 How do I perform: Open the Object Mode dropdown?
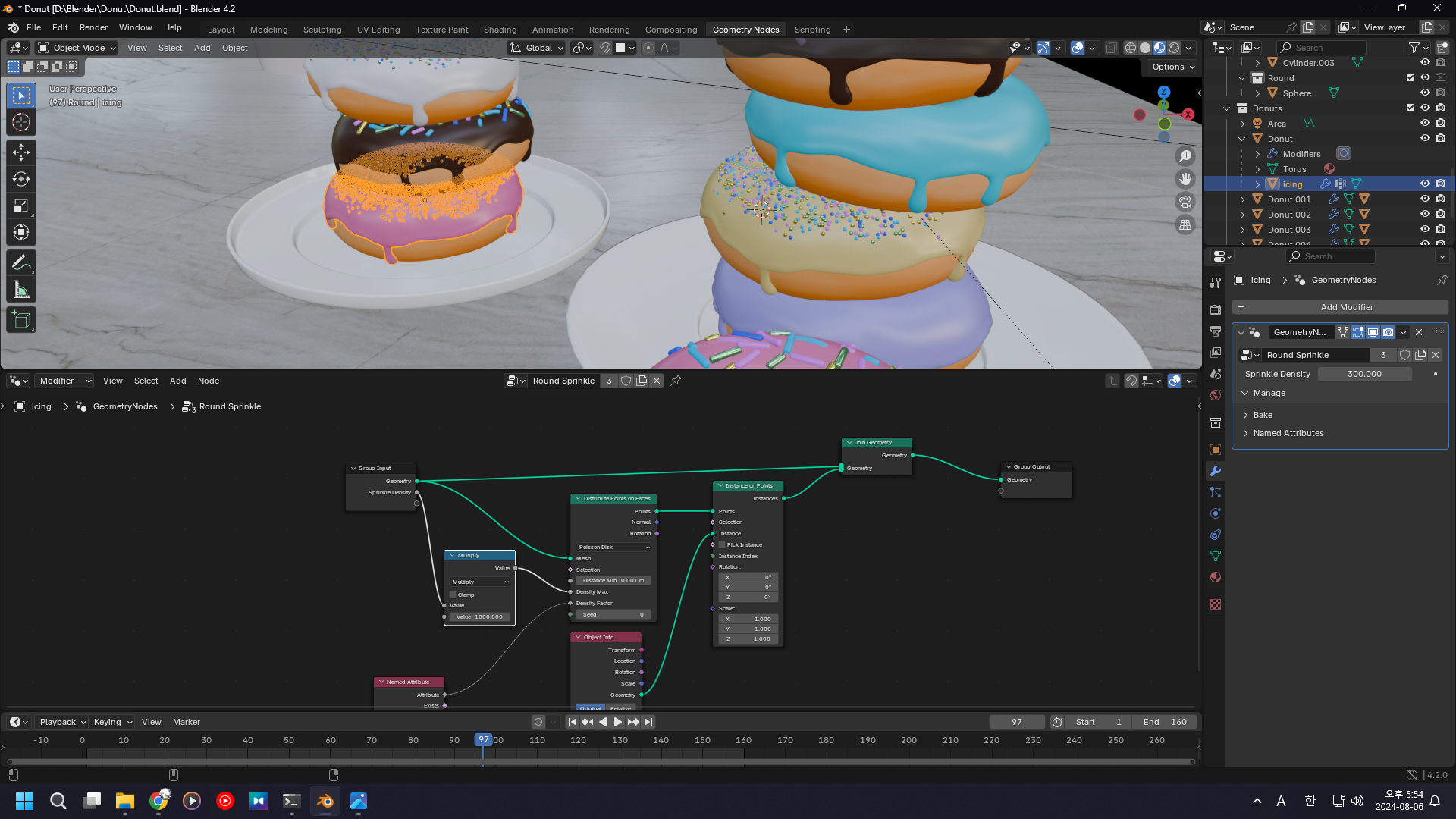pos(77,48)
